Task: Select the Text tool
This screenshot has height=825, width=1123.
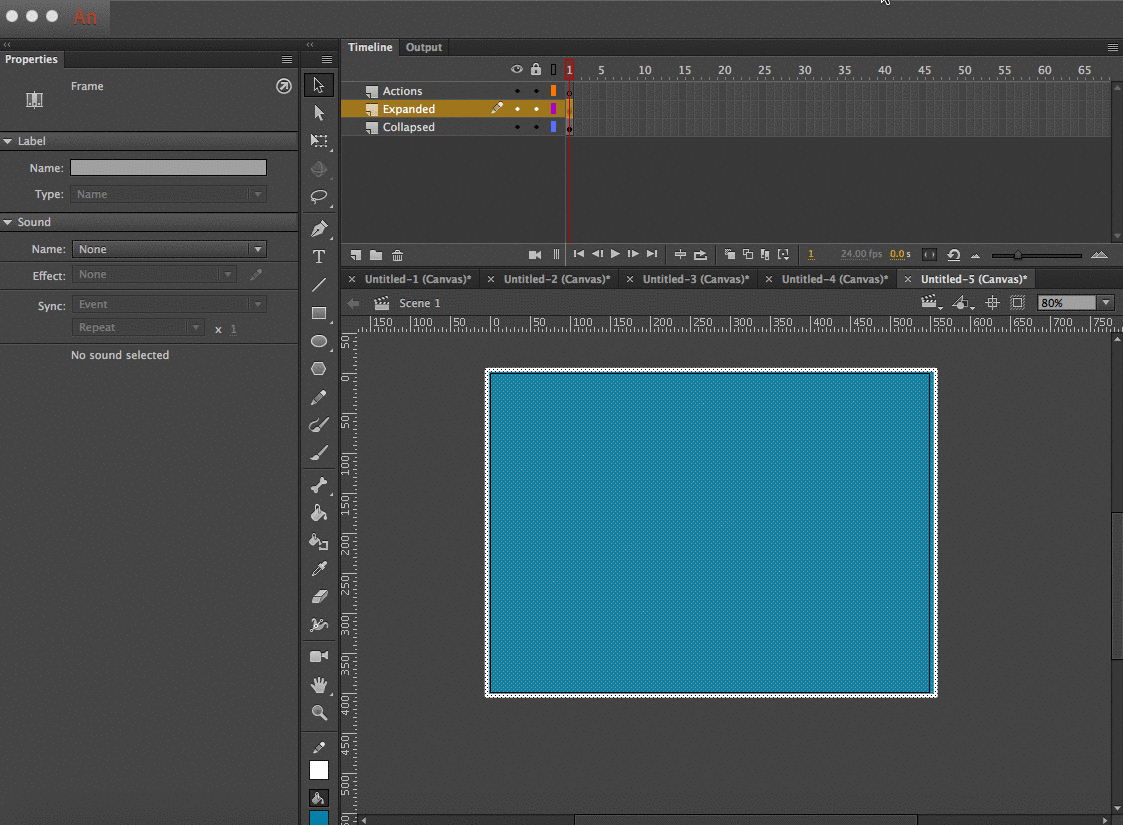Action: click(x=319, y=257)
